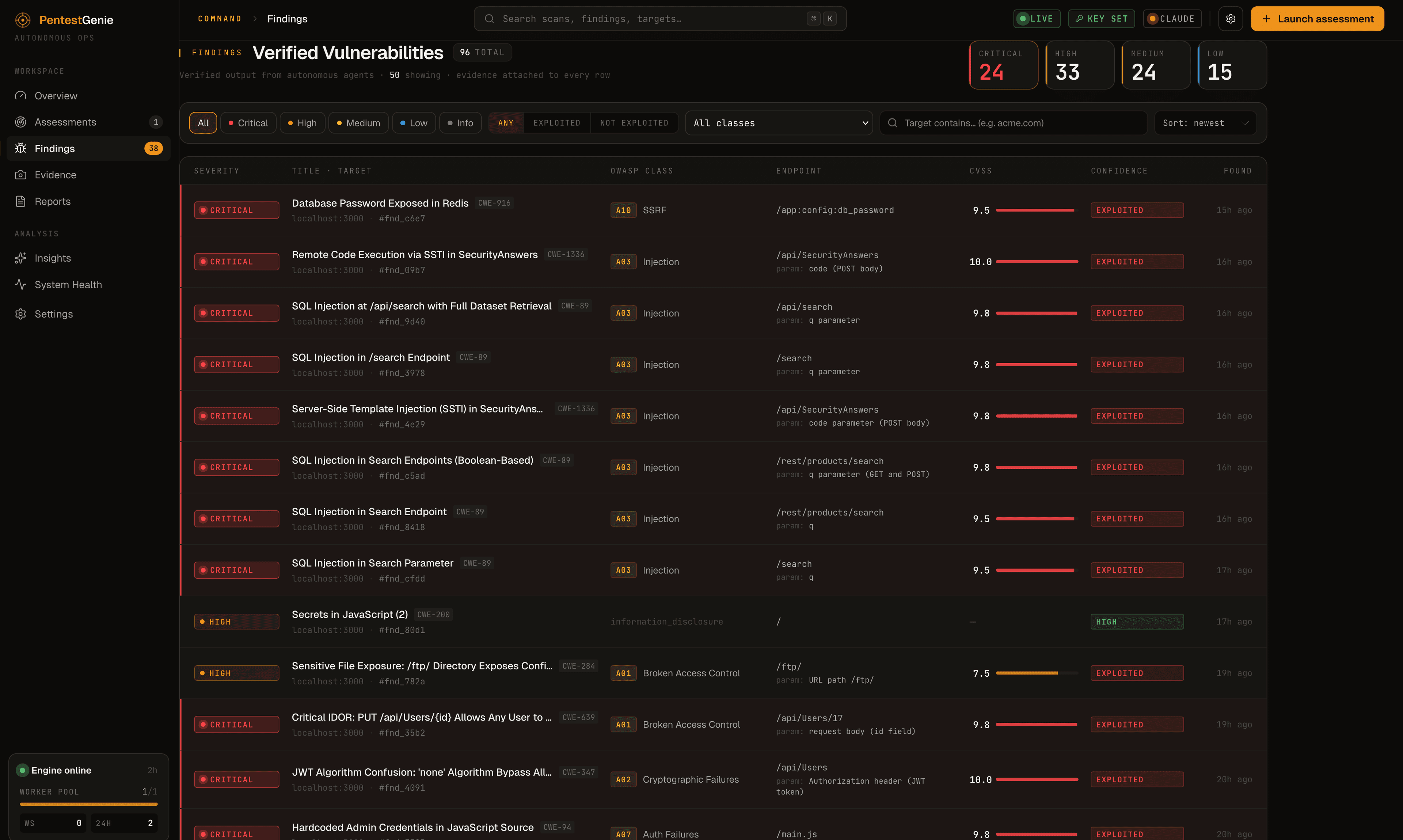This screenshot has width=1403, height=840.
Task: Filter by High severity
Action: pos(302,123)
